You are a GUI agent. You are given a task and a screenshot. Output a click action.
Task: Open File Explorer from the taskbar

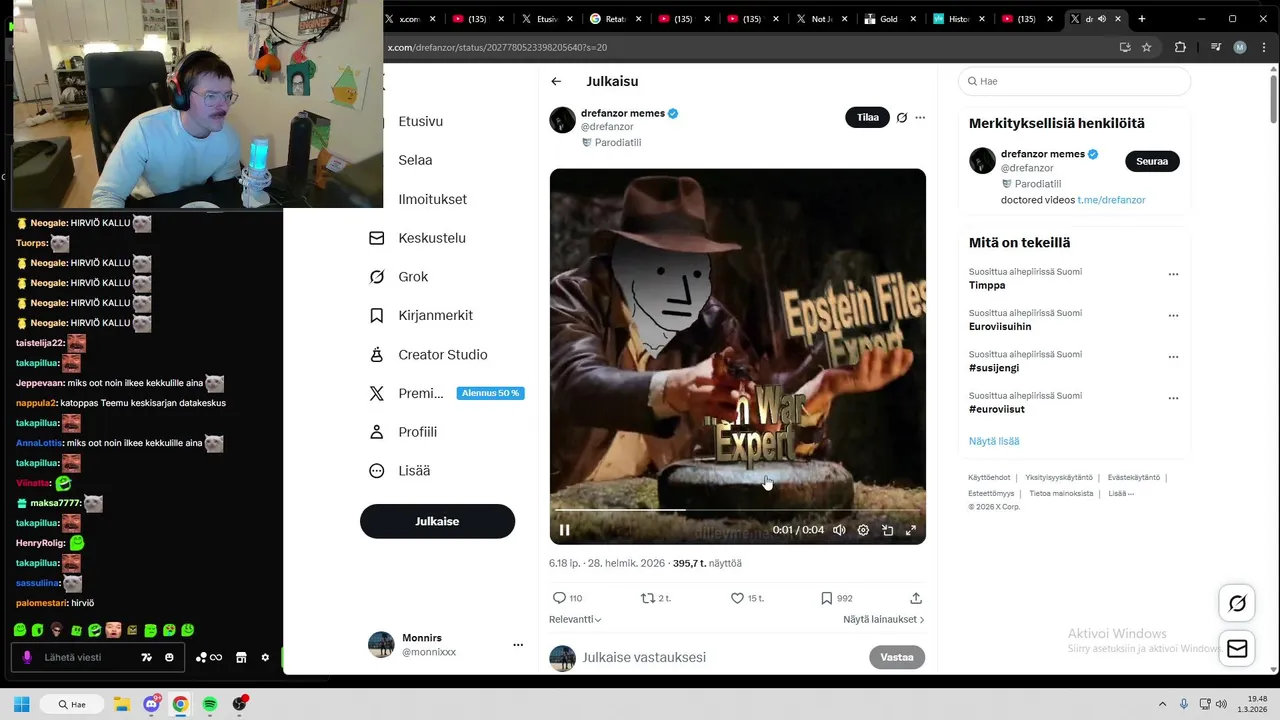click(x=121, y=704)
